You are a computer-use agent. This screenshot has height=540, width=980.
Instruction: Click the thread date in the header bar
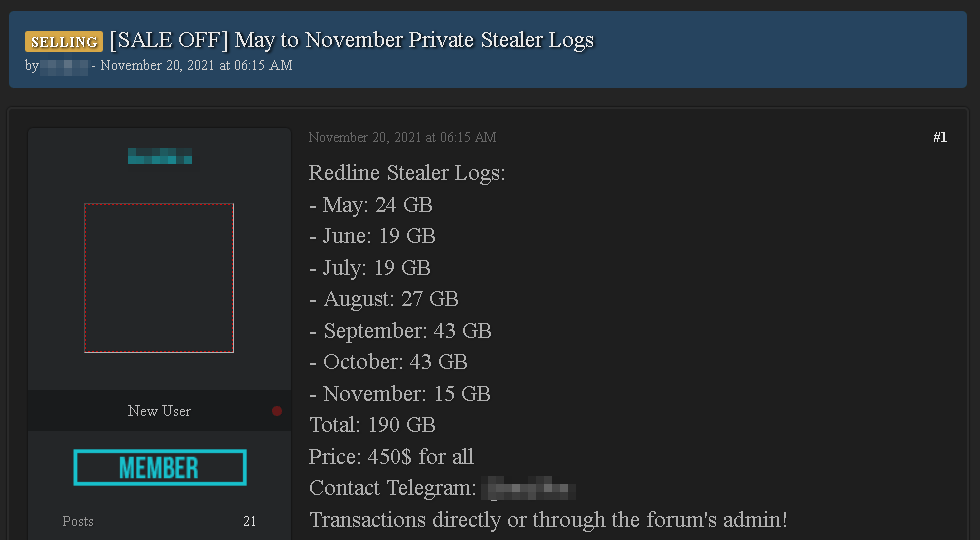tap(196, 66)
